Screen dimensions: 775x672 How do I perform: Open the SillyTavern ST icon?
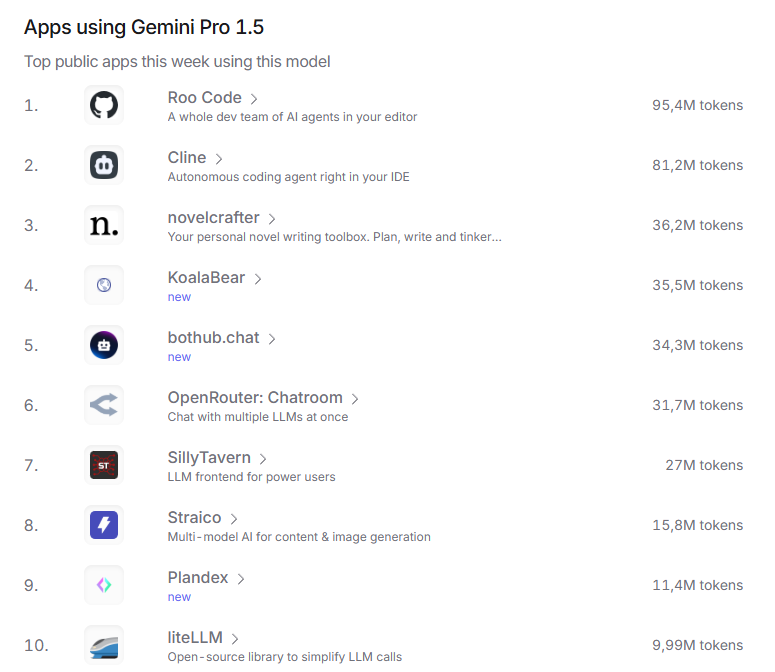click(104, 465)
